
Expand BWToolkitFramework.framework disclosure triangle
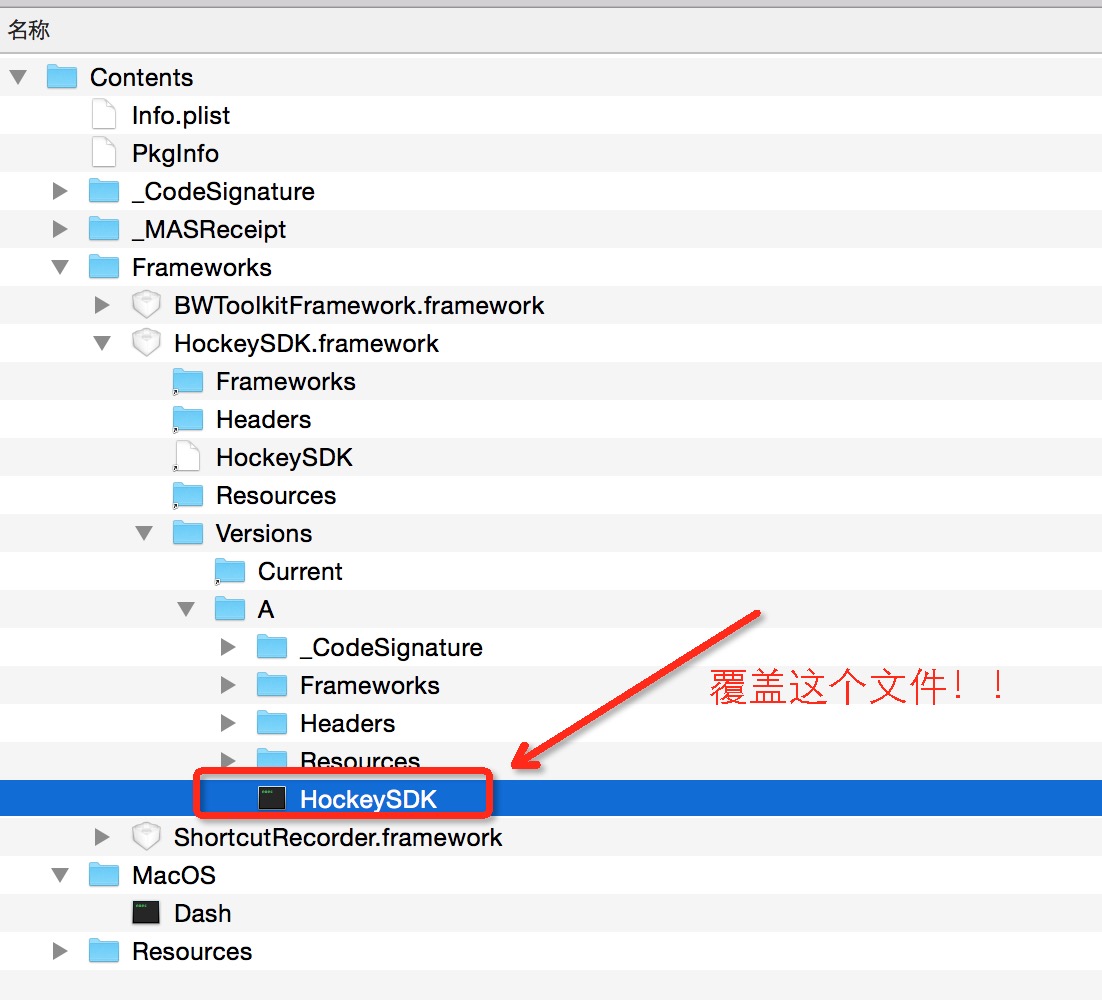click(x=103, y=305)
